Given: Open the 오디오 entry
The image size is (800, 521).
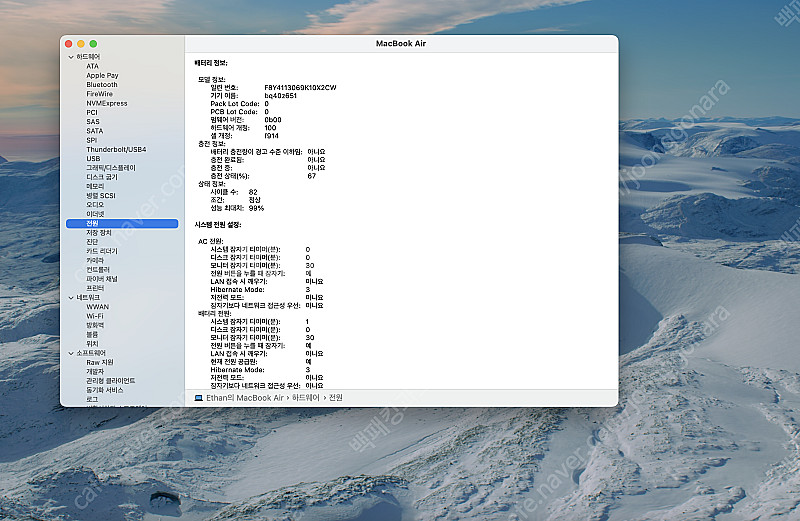Looking at the screenshot, I should [x=95, y=205].
